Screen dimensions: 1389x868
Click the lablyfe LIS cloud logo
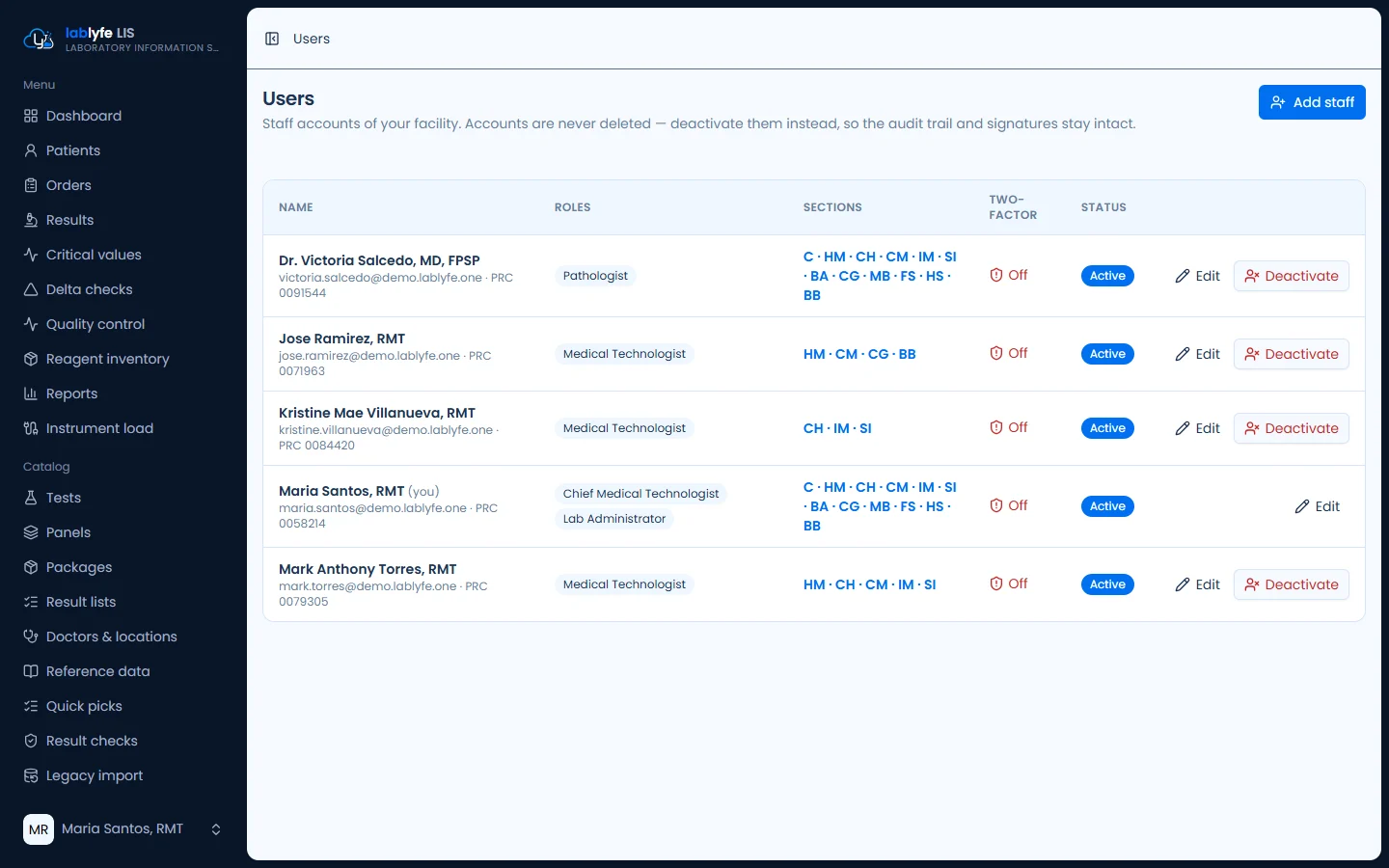click(x=38, y=40)
